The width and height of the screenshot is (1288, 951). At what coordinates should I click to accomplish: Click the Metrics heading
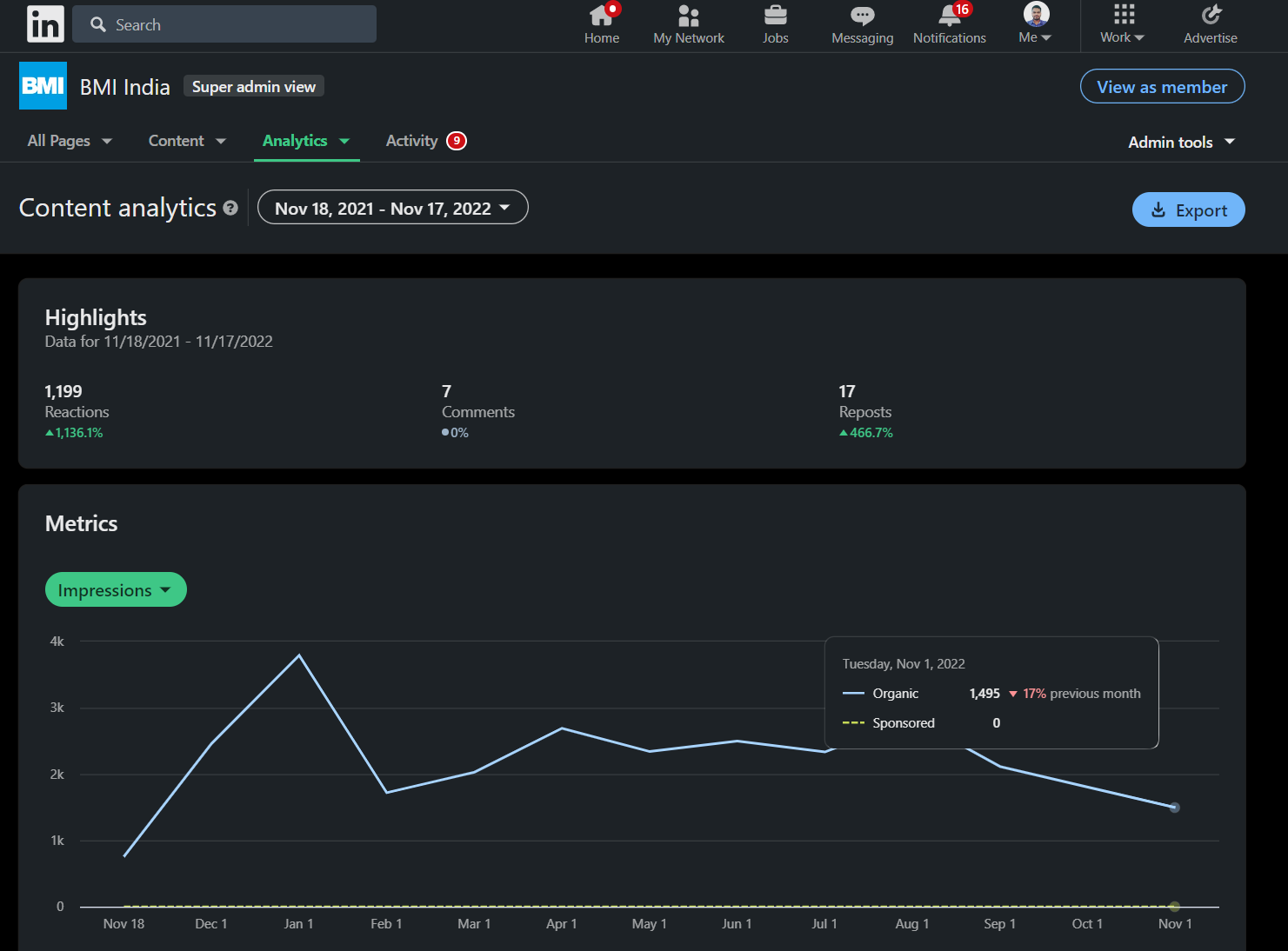tap(81, 523)
